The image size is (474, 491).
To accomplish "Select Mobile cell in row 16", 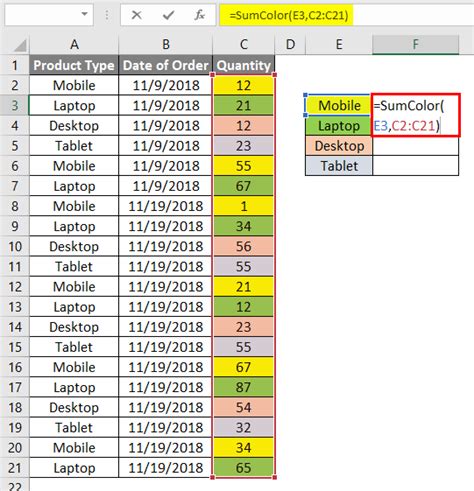I will pos(74,367).
